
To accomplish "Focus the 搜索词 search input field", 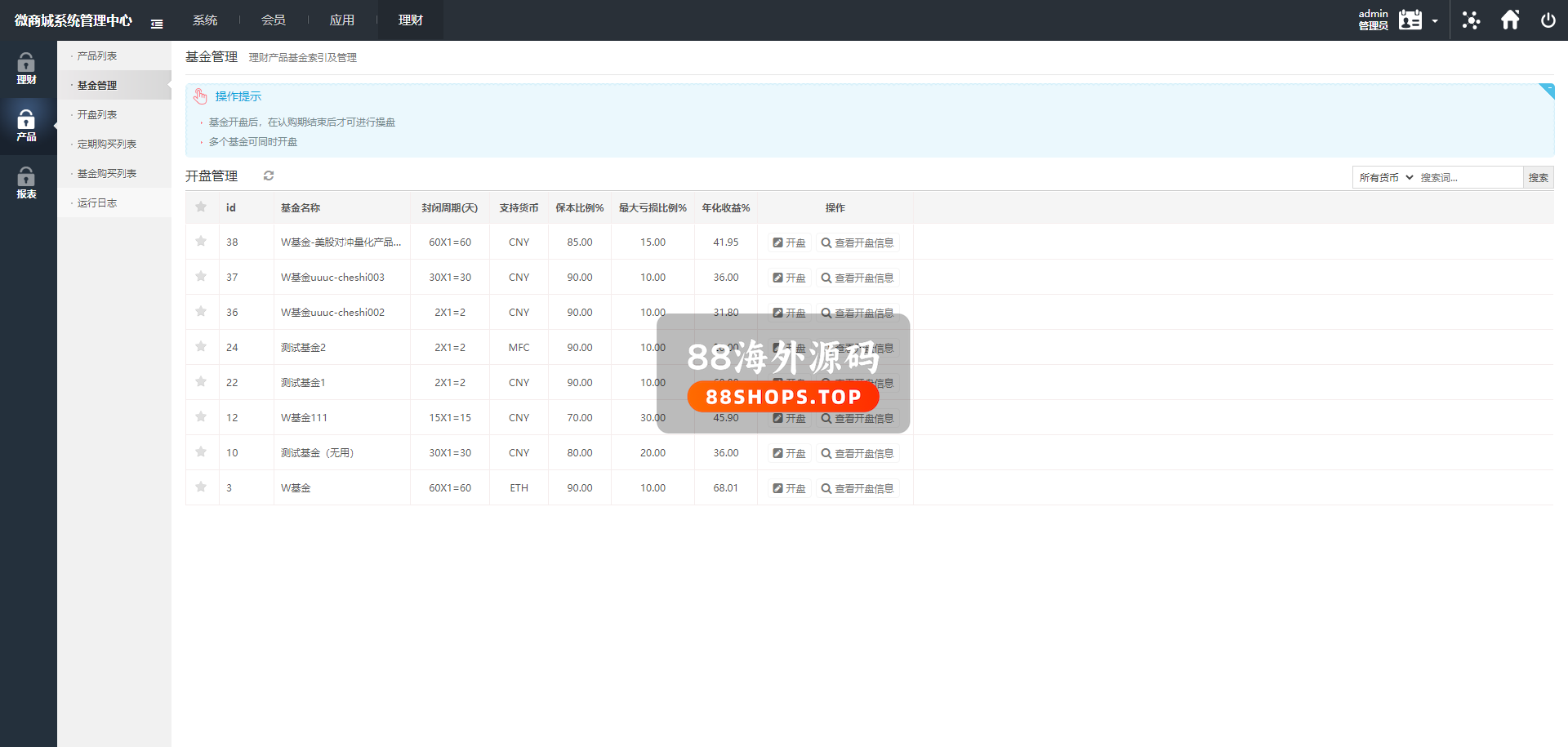I will pyautogui.click(x=1468, y=177).
